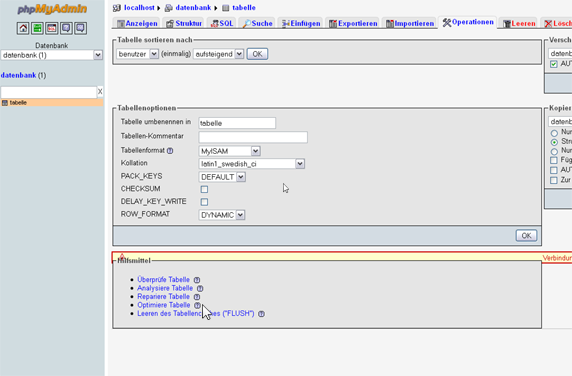Open help icon next to Überprüfe Tabelle
Viewport: 572px width, 376px height.
197,280
